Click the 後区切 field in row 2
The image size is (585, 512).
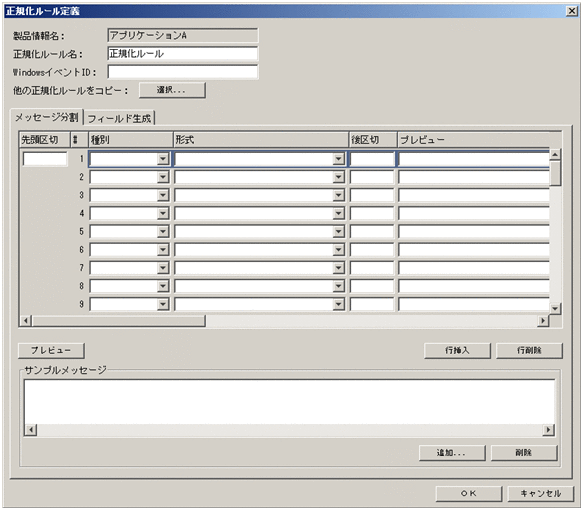372,177
